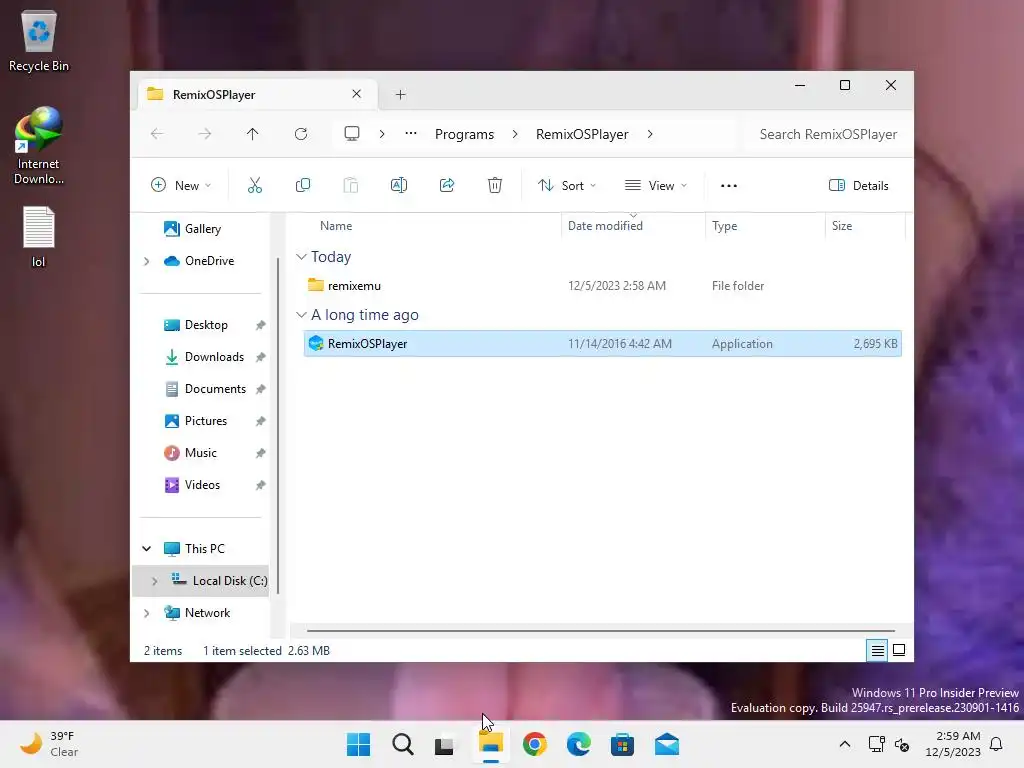Refresh the current folder

(x=301, y=134)
